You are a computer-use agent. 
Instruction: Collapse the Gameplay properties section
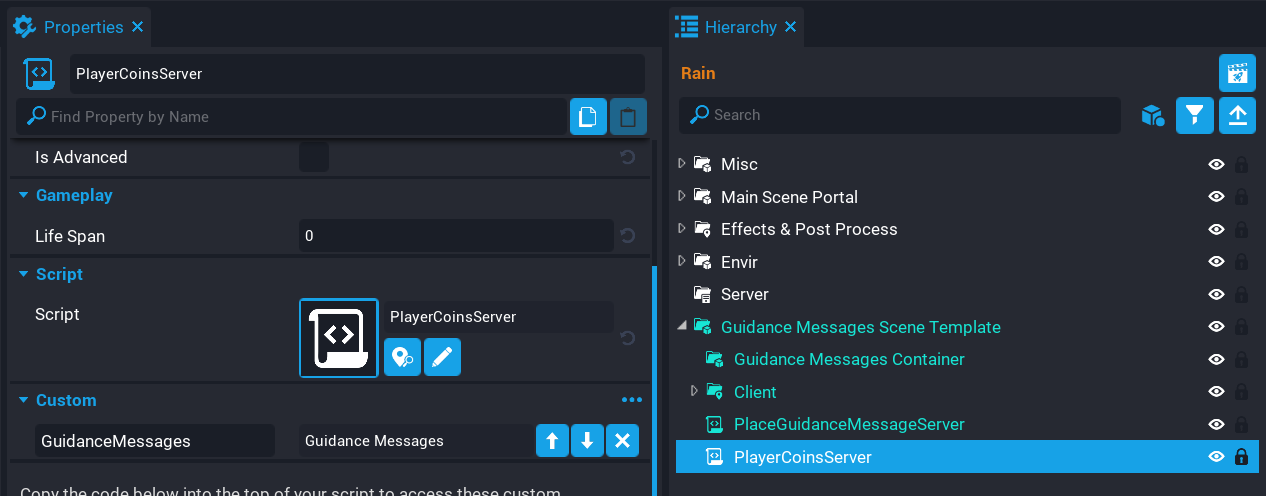[23, 195]
